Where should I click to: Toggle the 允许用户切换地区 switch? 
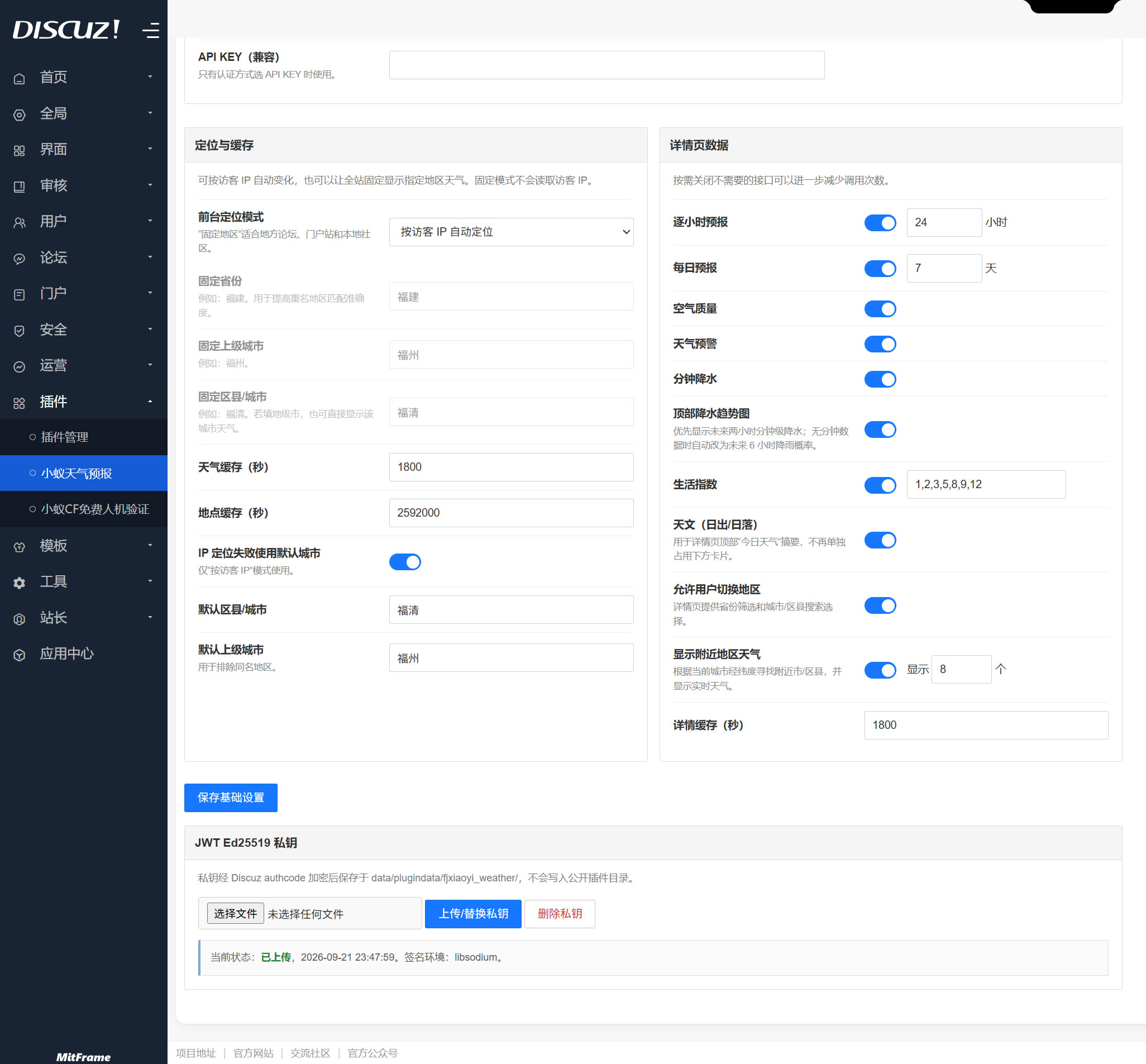tap(880, 605)
